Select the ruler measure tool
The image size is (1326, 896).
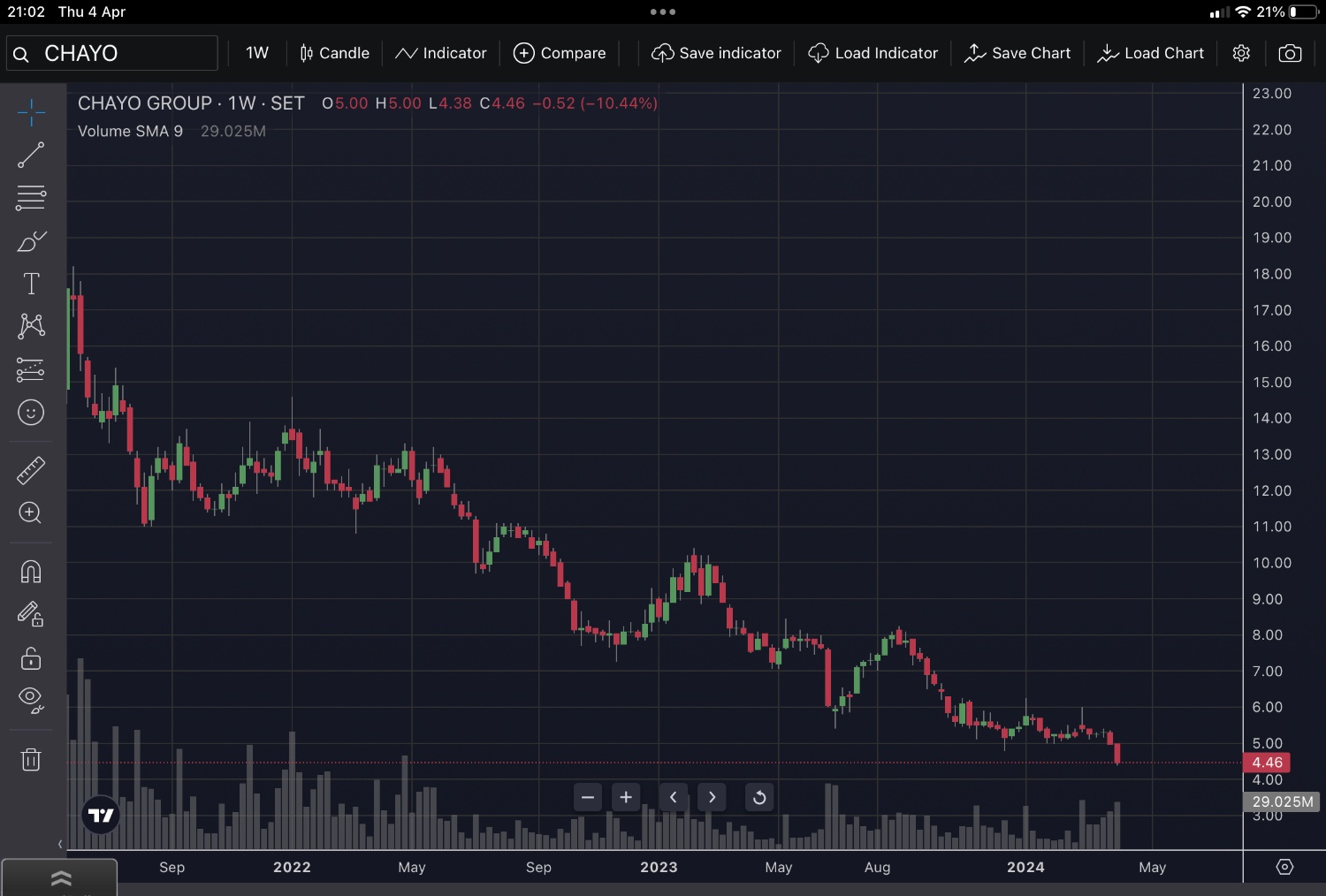tap(31, 470)
